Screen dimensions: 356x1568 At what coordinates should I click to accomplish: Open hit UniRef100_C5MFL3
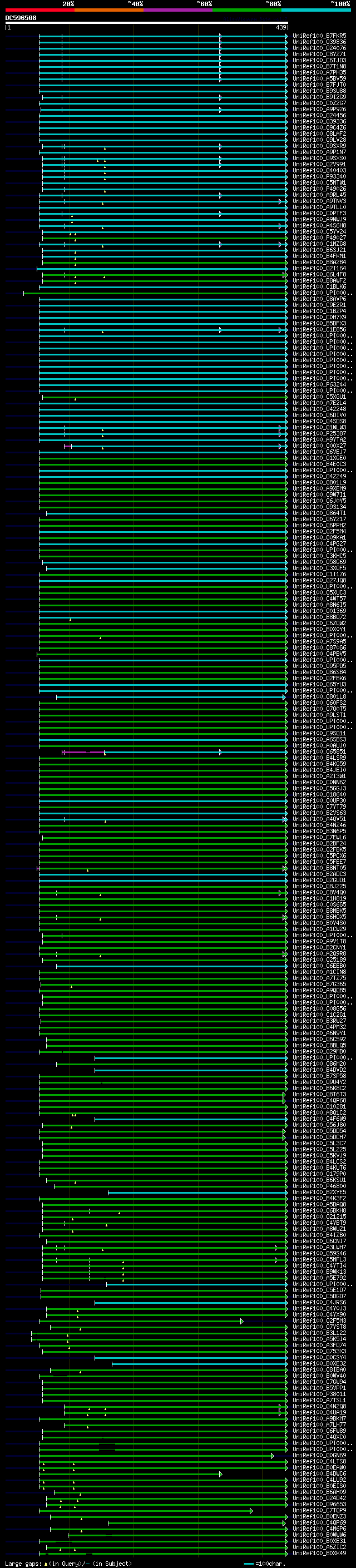(319, 1259)
